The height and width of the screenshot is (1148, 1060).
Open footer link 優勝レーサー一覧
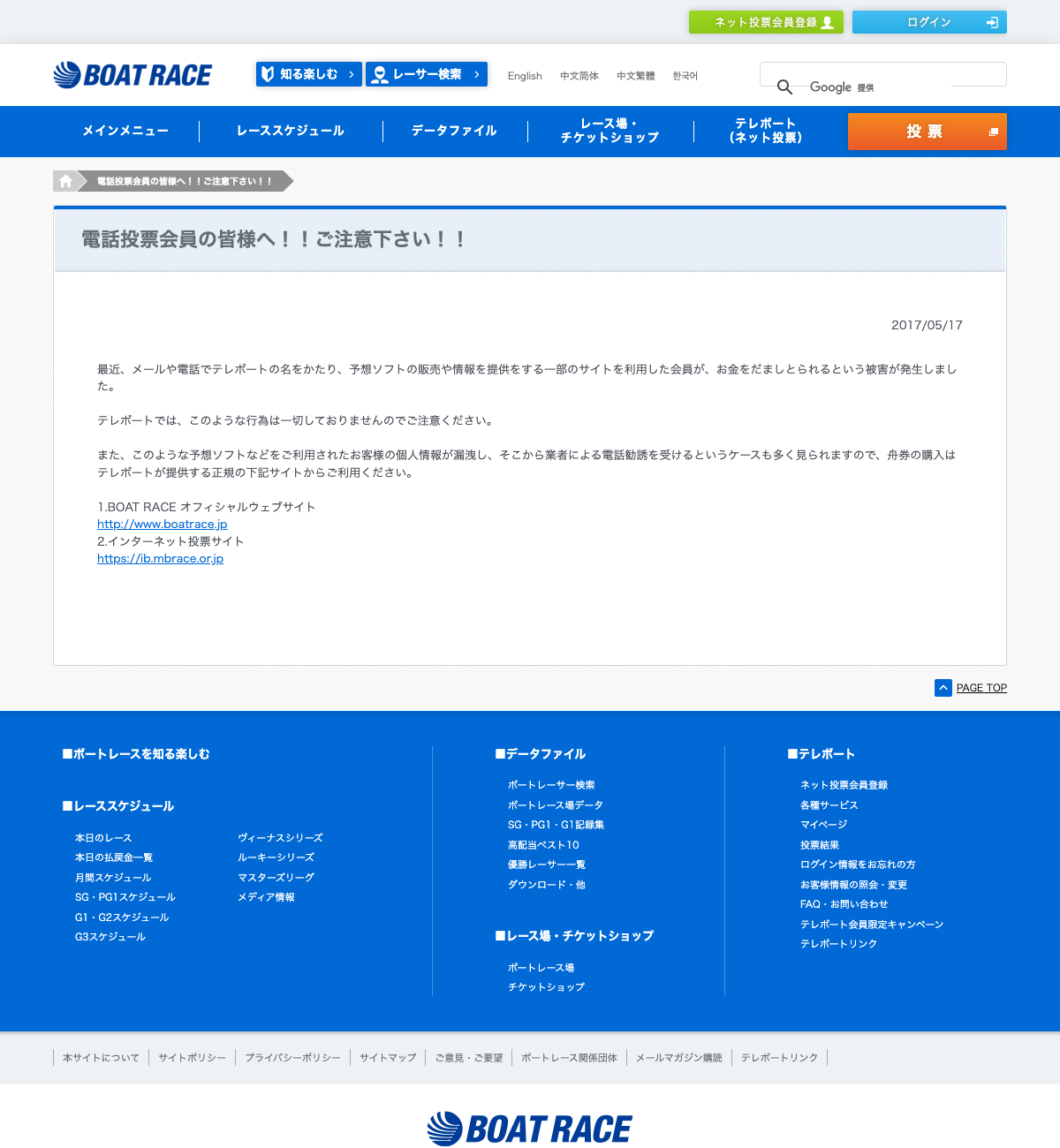[547, 865]
